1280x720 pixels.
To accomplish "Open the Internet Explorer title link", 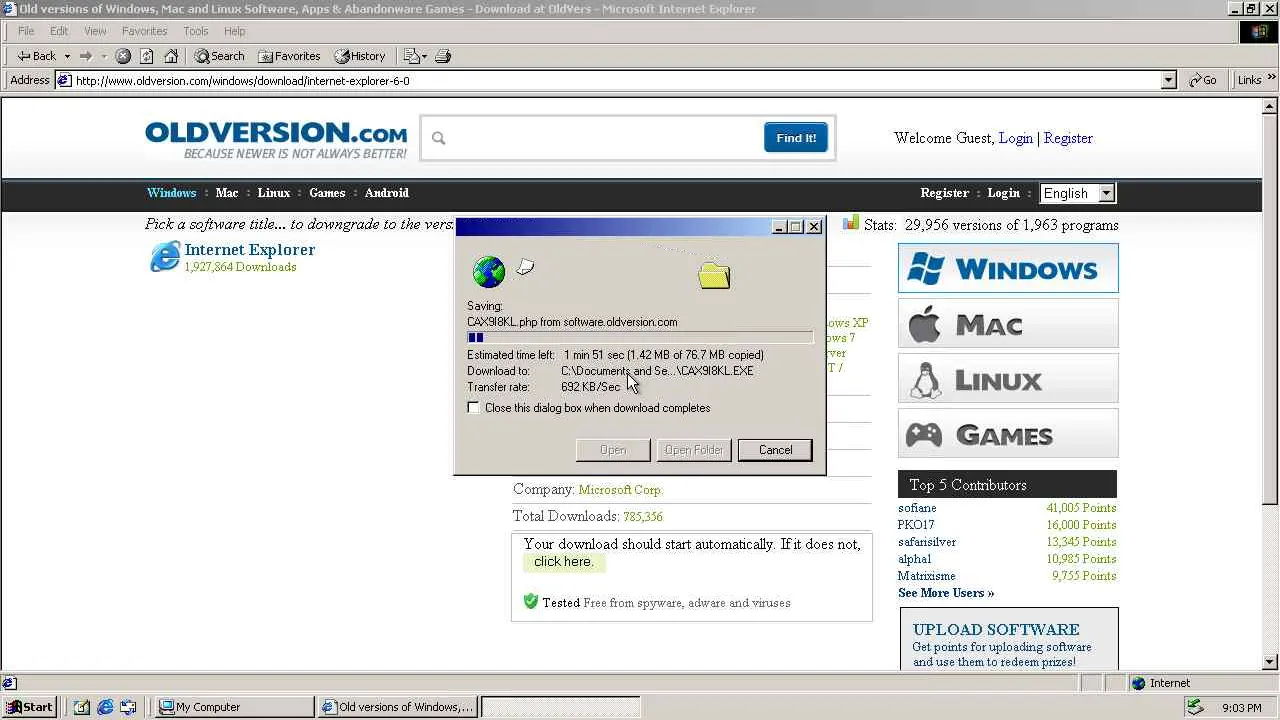I will click(250, 250).
